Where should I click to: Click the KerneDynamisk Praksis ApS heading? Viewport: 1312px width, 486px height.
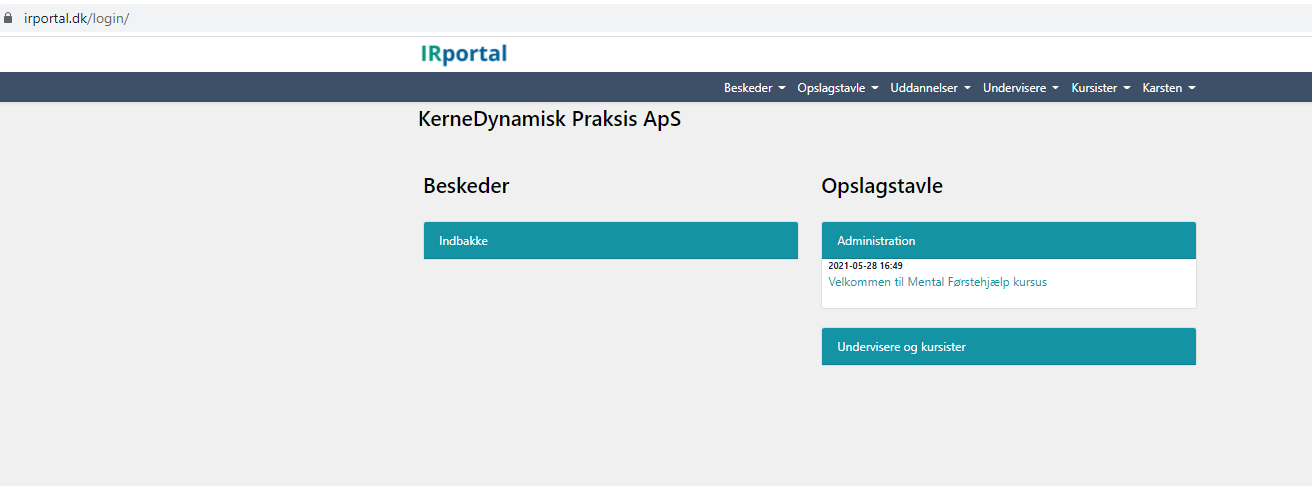click(x=550, y=120)
